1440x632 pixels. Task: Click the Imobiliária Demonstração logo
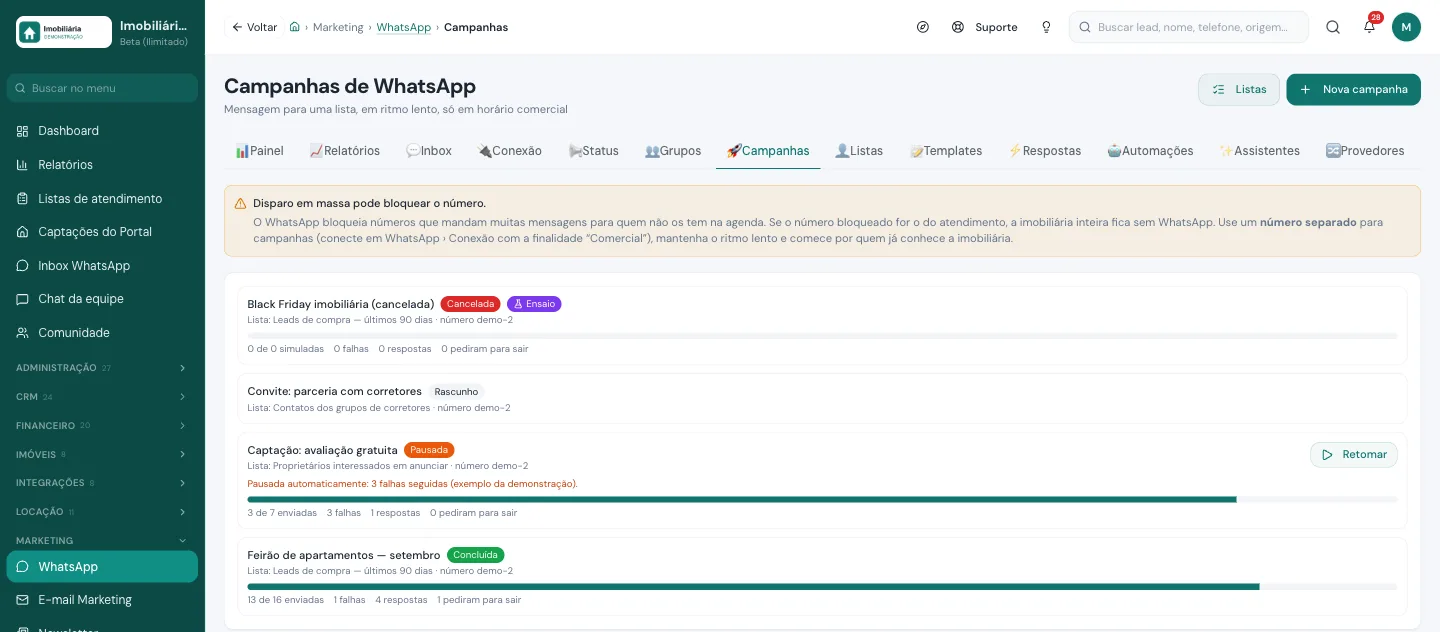pyautogui.click(x=64, y=32)
